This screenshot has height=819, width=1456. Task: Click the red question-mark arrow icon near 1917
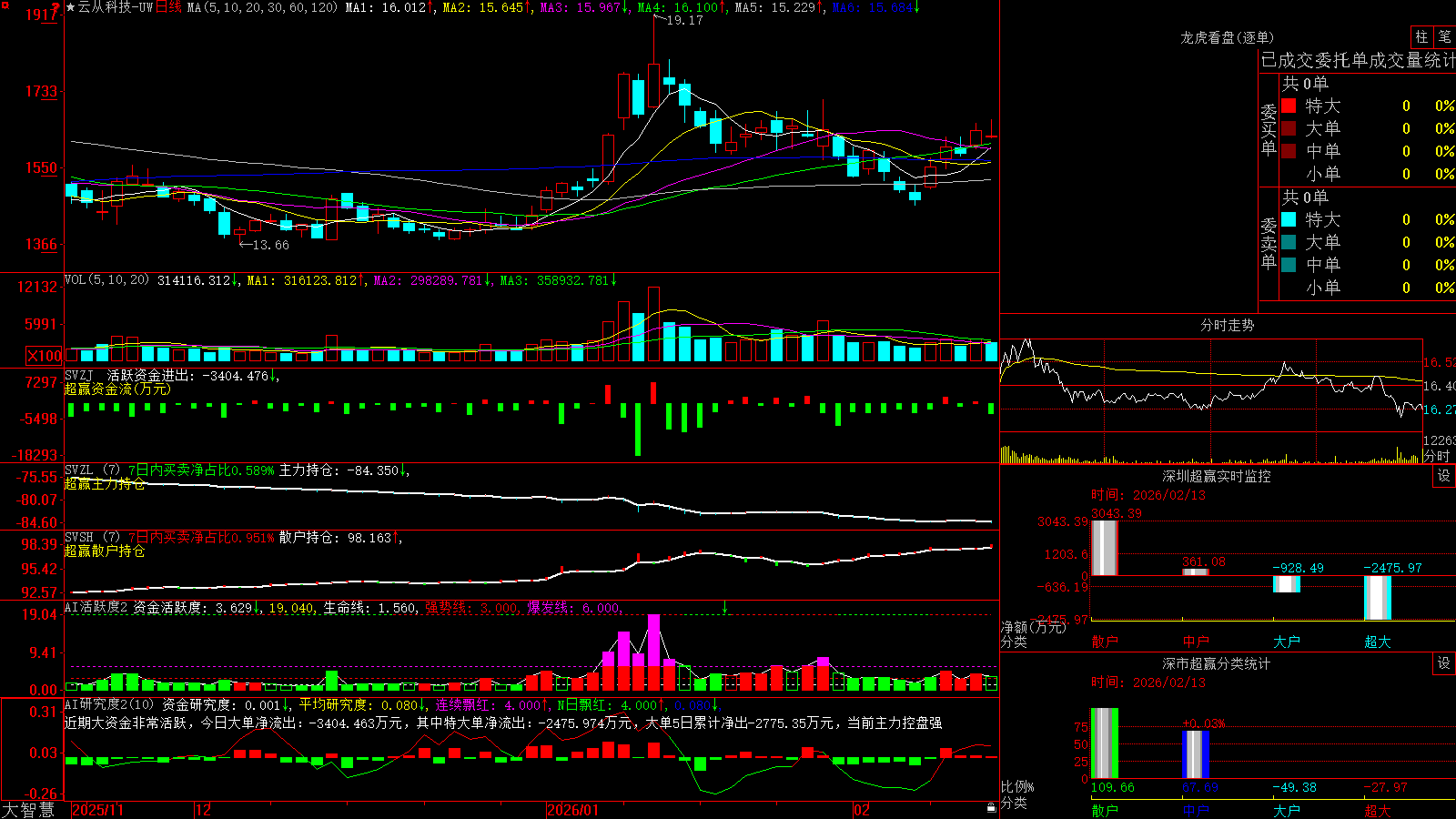point(56,8)
